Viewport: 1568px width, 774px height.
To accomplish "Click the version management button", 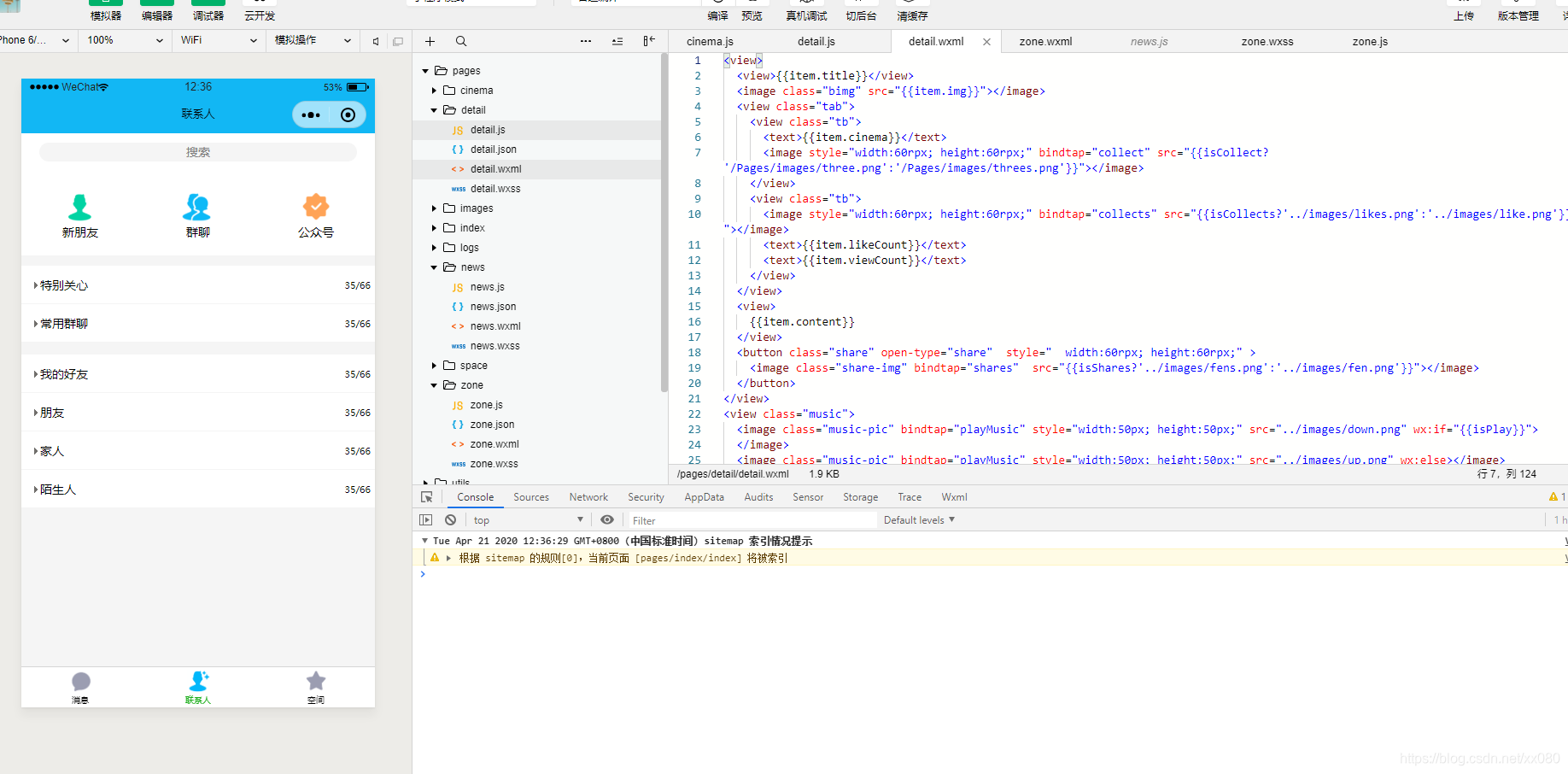I will click(x=1518, y=10).
